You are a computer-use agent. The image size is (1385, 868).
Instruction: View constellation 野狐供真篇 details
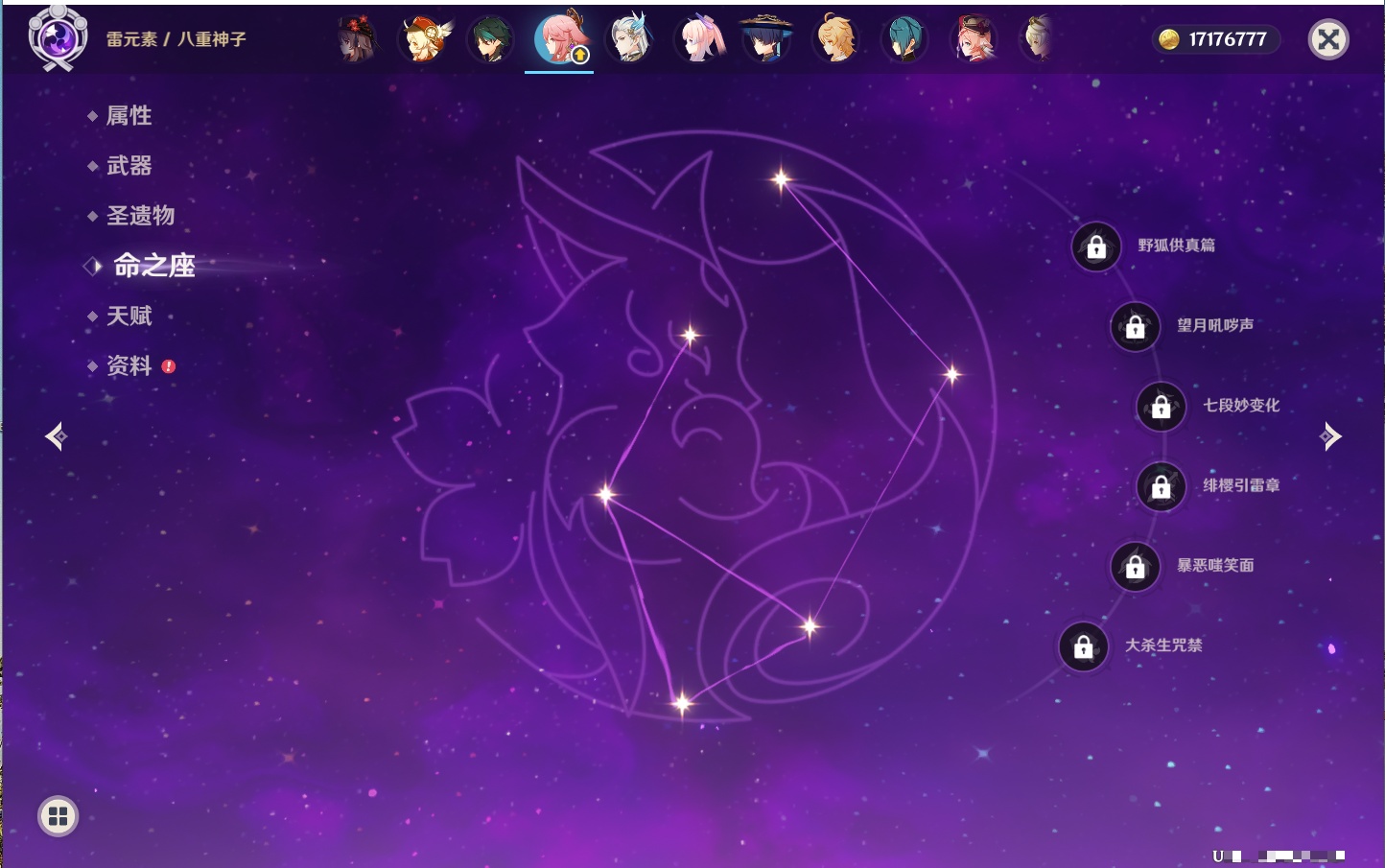(x=1176, y=246)
